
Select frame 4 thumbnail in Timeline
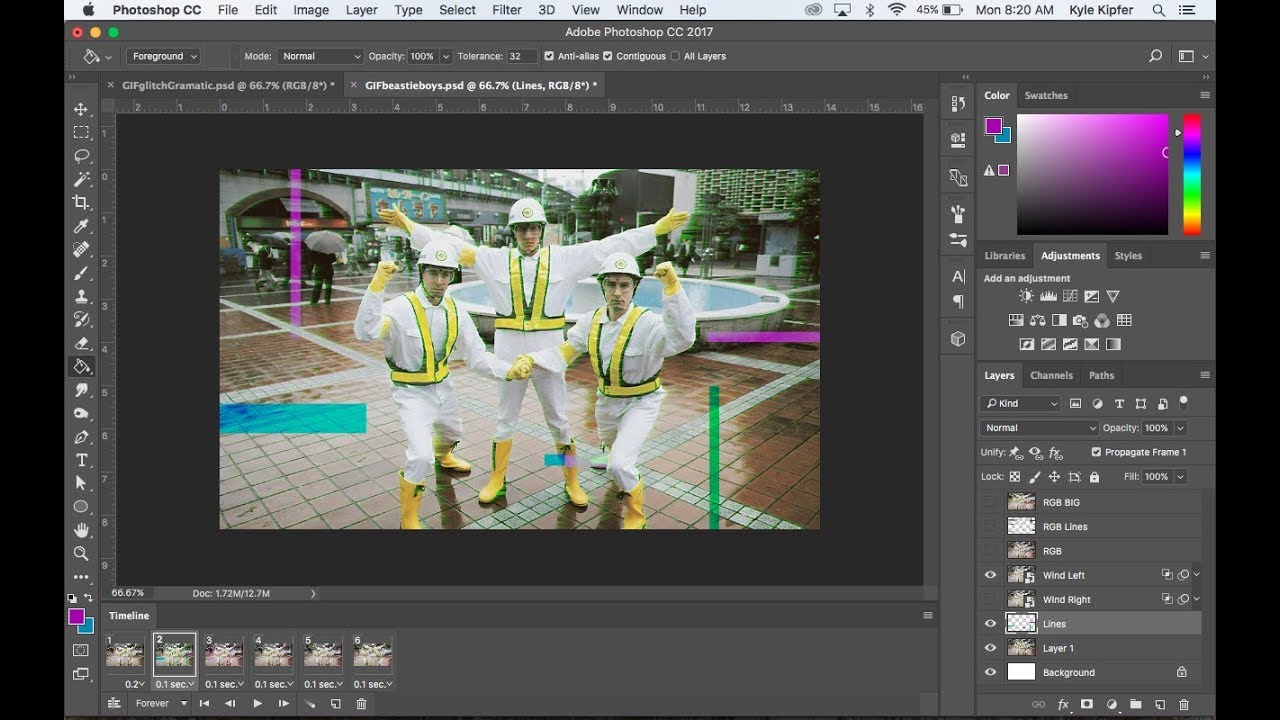click(x=272, y=656)
